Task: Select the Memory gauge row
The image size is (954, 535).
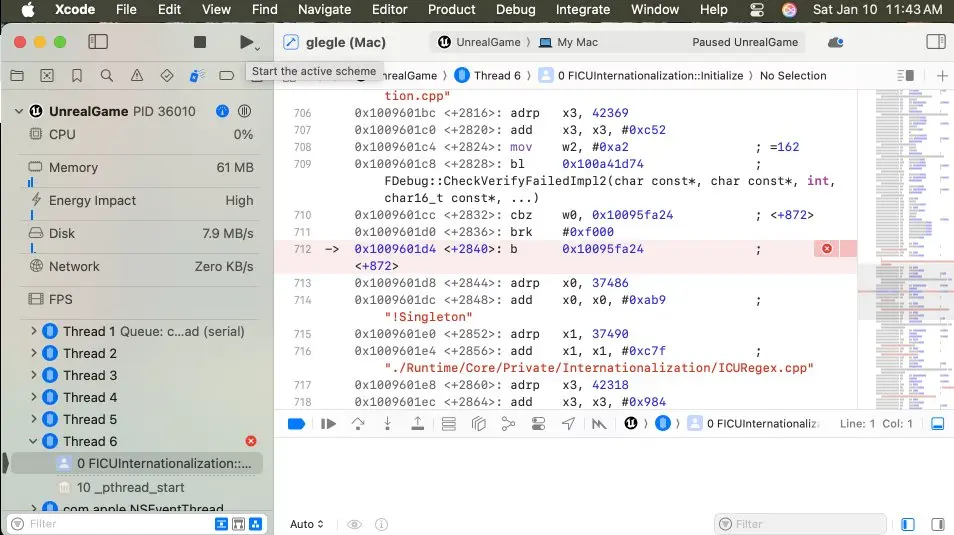Action: pos(140,168)
